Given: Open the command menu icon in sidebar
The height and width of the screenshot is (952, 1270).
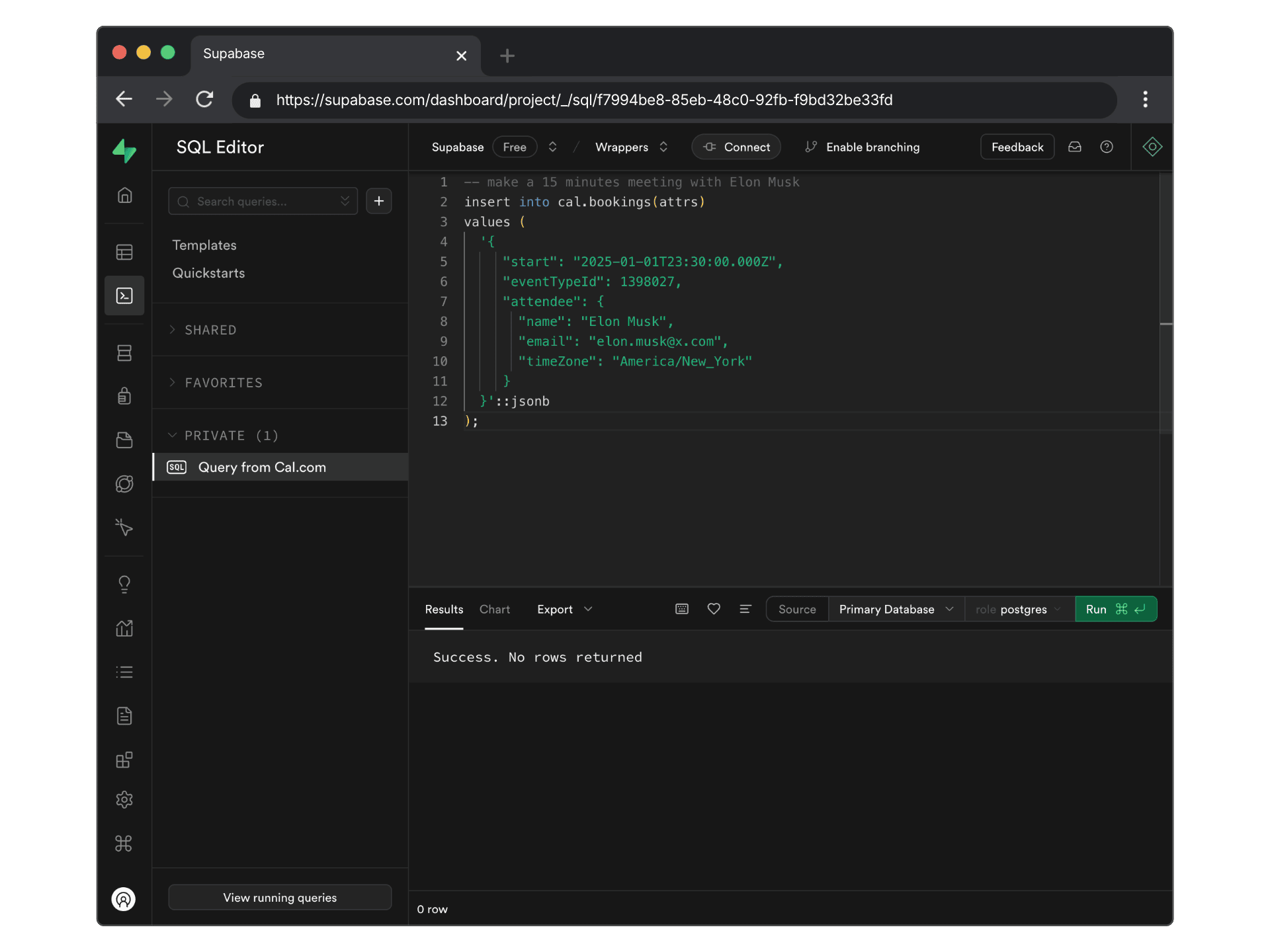Looking at the screenshot, I should (x=124, y=844).
